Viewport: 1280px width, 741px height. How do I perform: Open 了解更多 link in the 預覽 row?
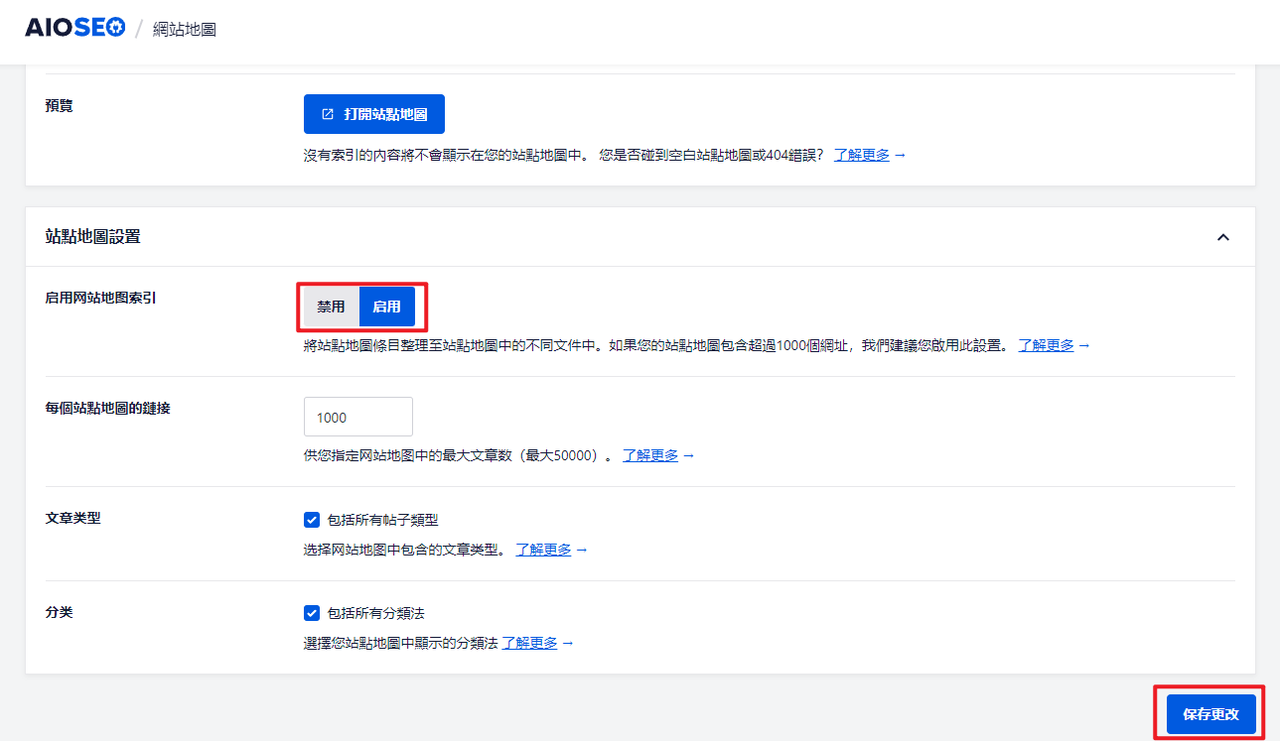(x=861, y=156)
